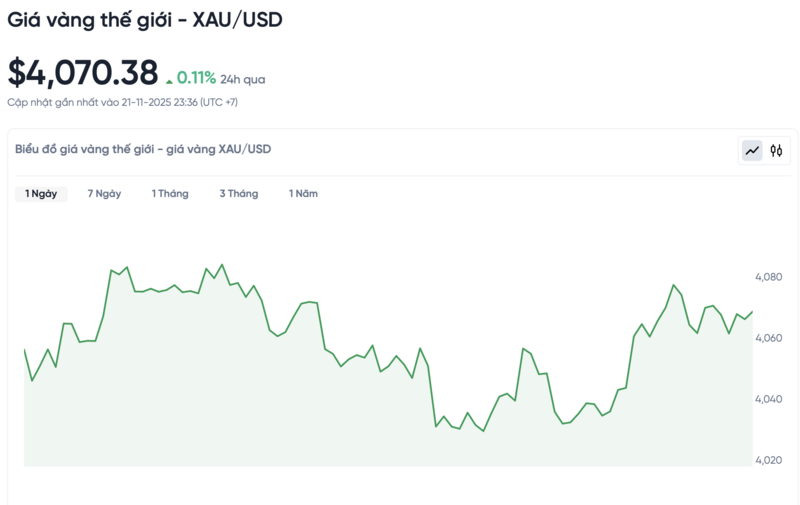
Task: Open the 3 Tháng chart range
Action: [239, 194]
